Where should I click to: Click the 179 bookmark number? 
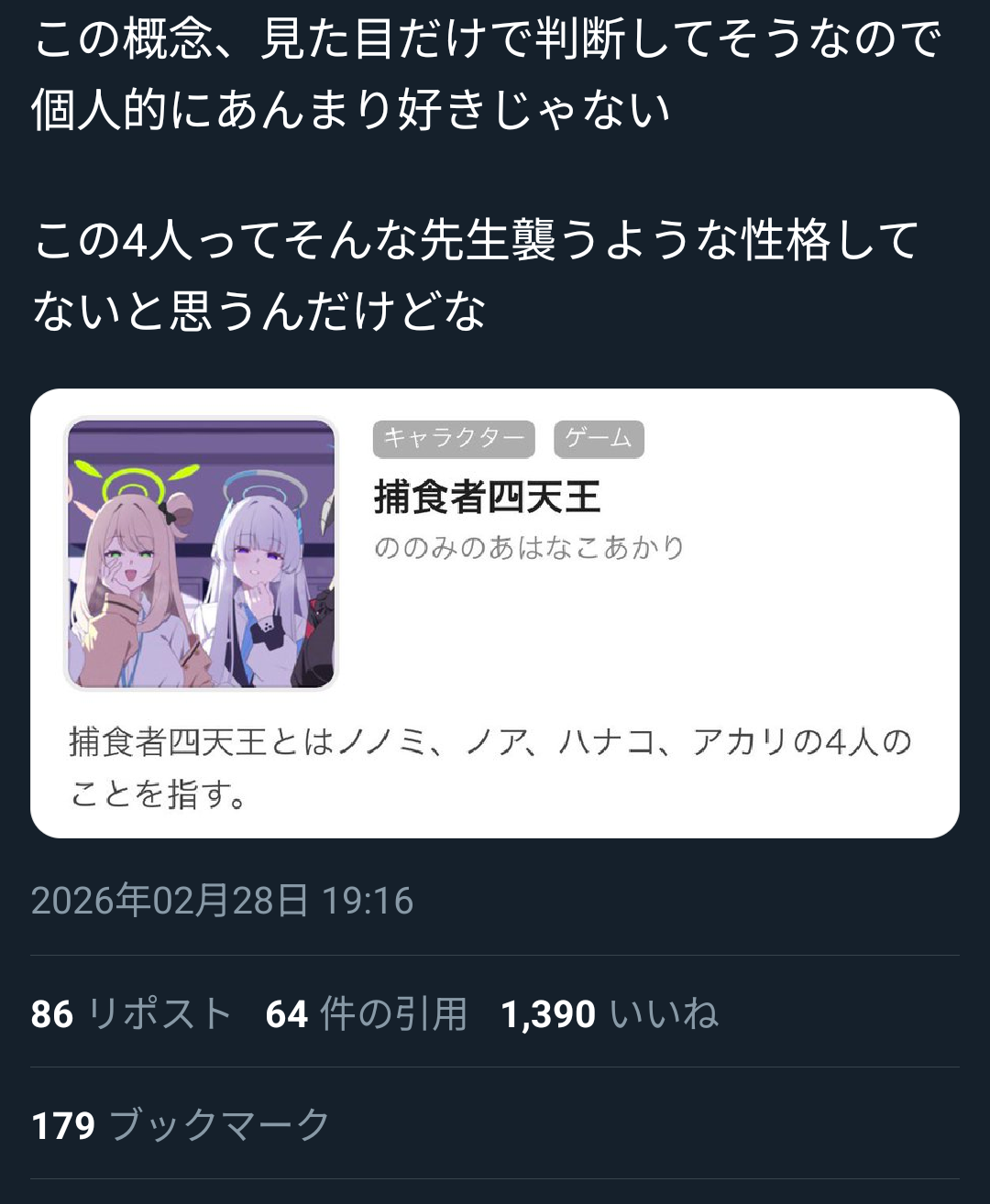[63, 1125]
